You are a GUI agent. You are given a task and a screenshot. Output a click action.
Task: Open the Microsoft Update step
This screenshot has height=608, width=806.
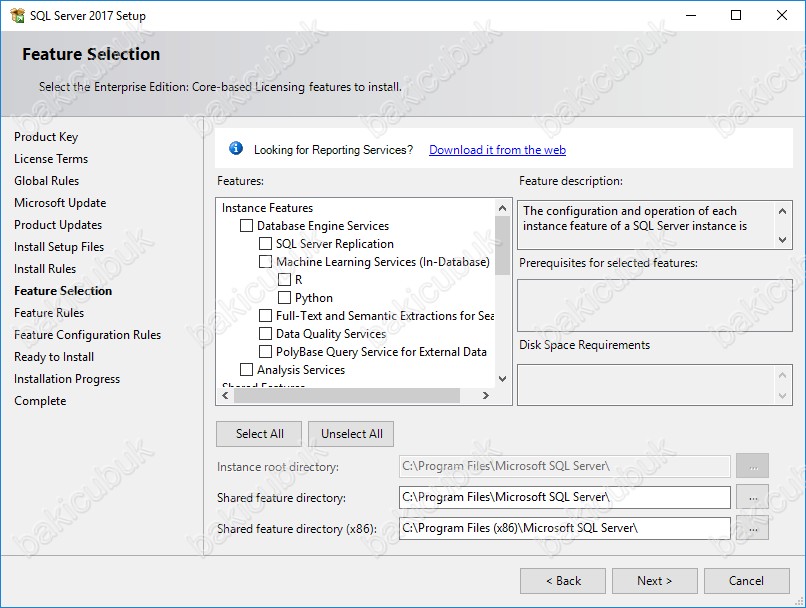[x=60, y=203]
